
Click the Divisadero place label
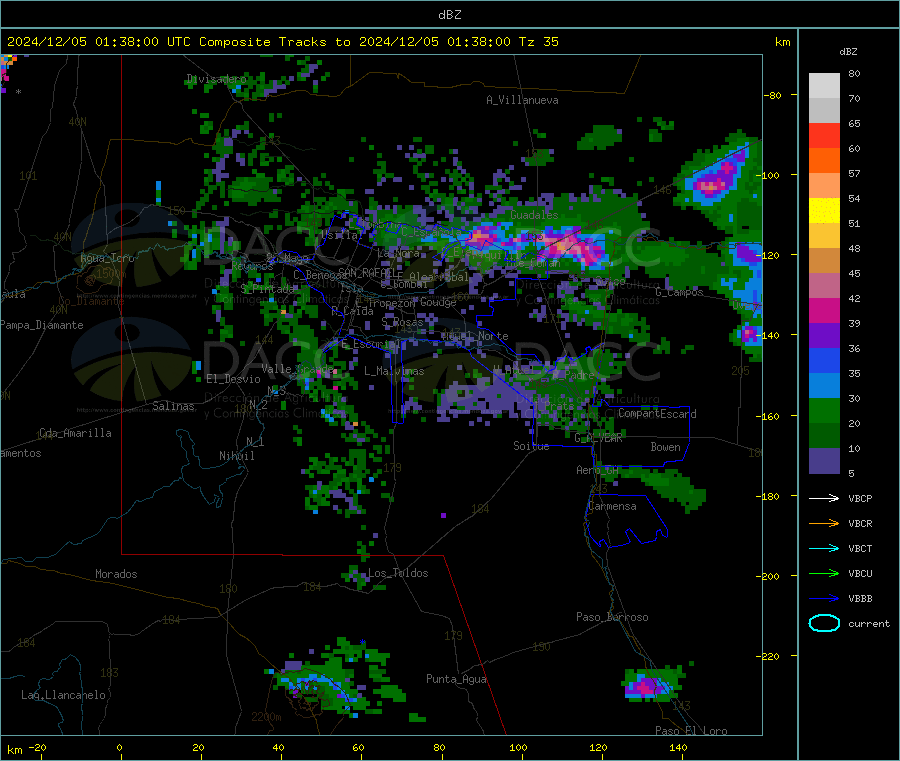(x=216, y=79)
